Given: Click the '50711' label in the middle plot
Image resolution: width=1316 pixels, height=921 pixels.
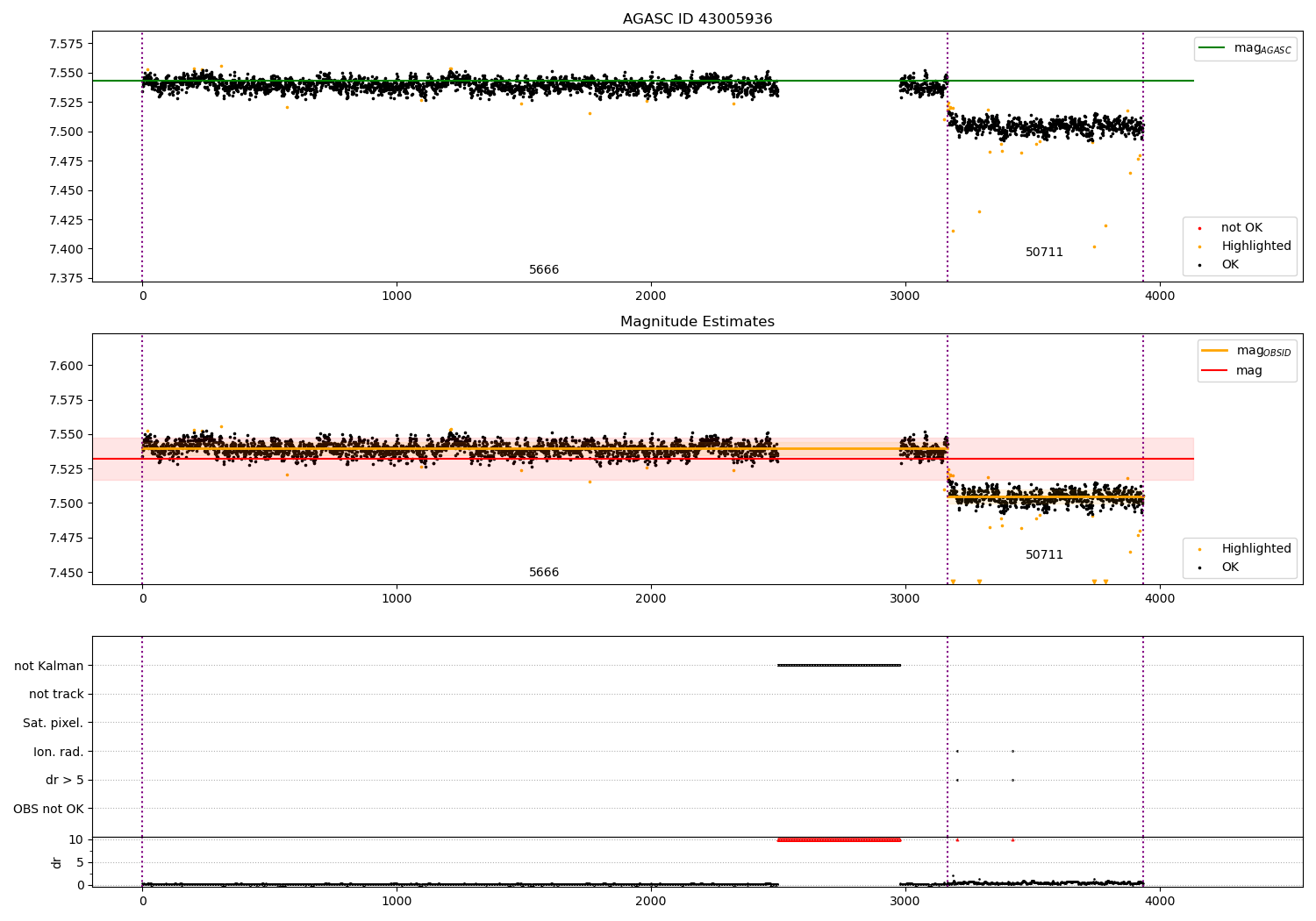Looking at the screenshot, I should click(1044, 554).
